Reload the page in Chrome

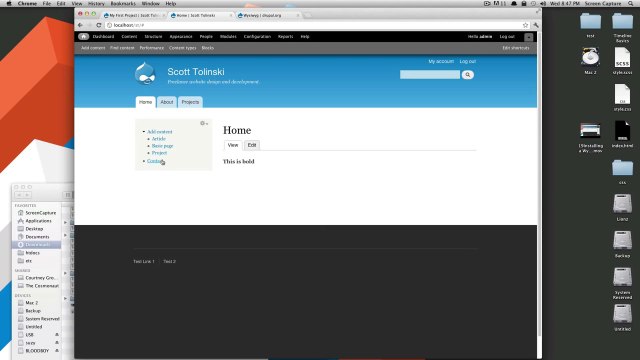[98, 25]
